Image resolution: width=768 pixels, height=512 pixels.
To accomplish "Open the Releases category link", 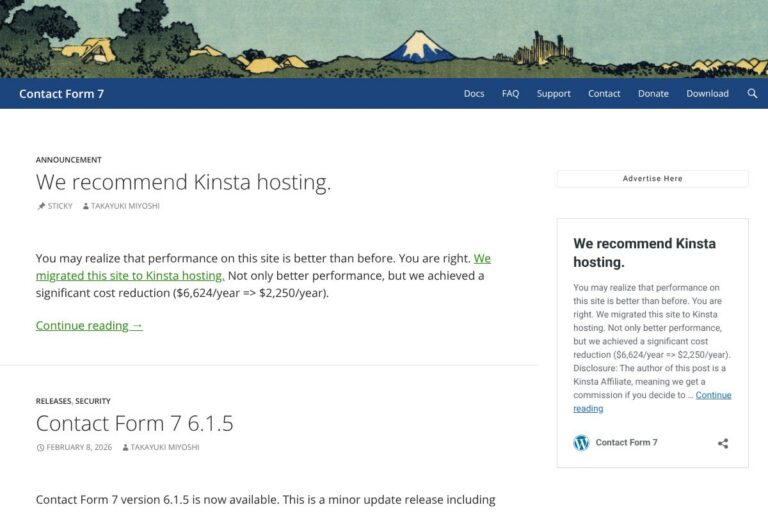I will [53, 401].
